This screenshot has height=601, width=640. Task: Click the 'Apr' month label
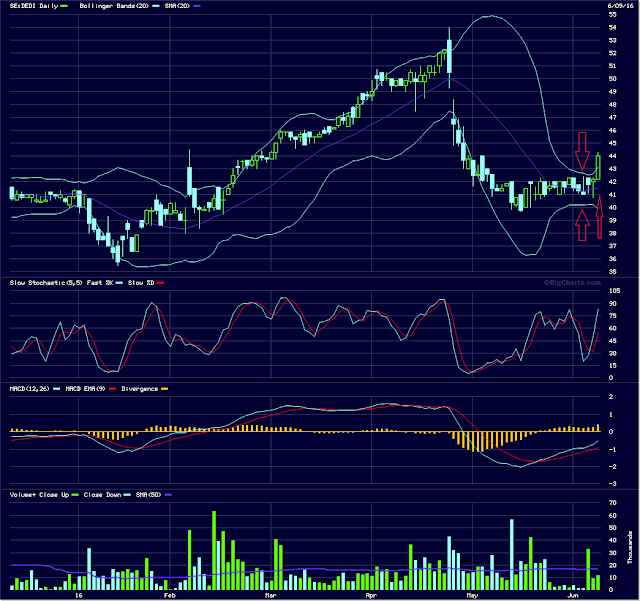click(x=371, y=596)
